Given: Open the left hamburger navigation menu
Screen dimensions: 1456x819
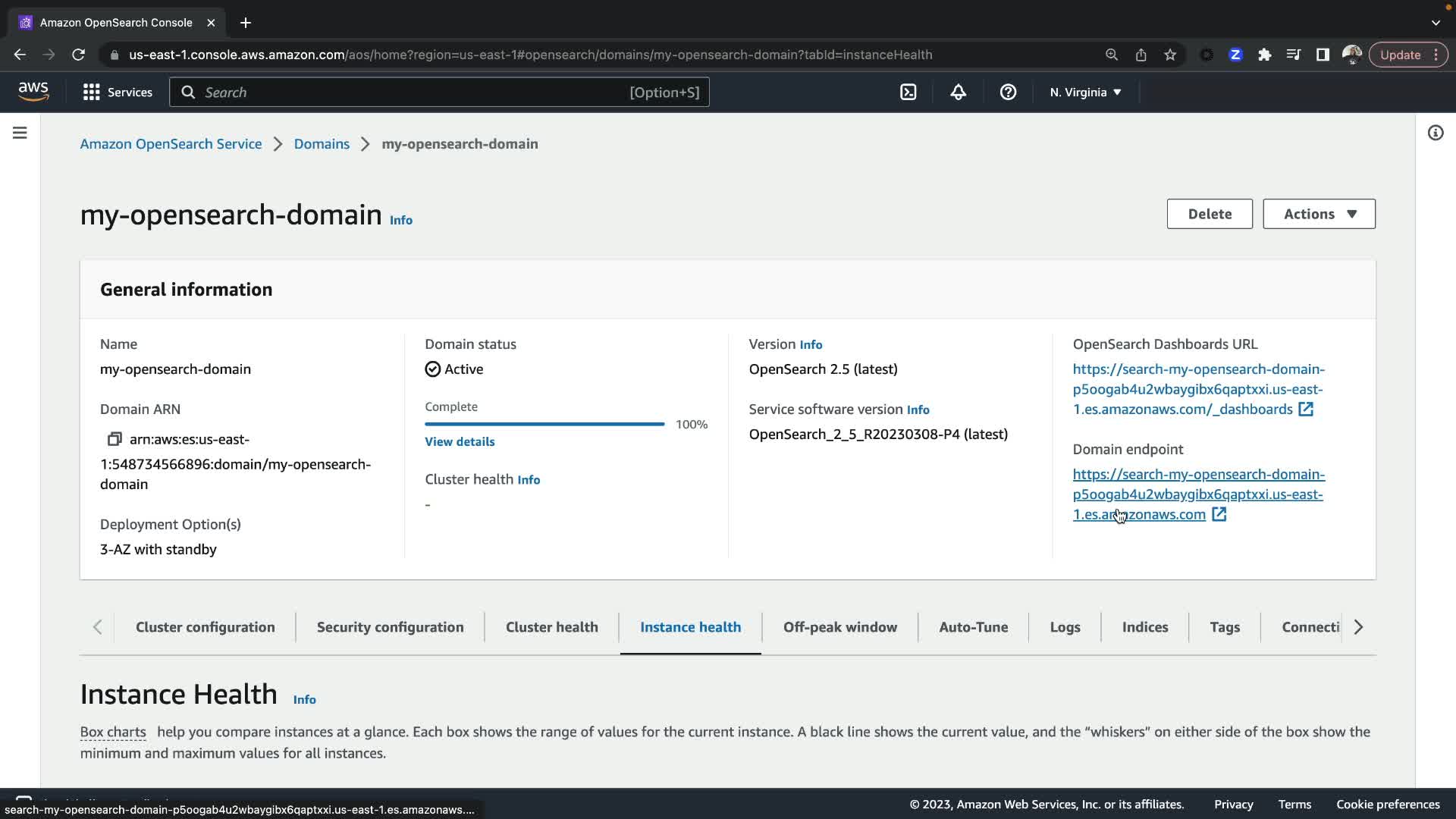Looking at the screenshot, I should pyautogui.click(x=20, y=133).
